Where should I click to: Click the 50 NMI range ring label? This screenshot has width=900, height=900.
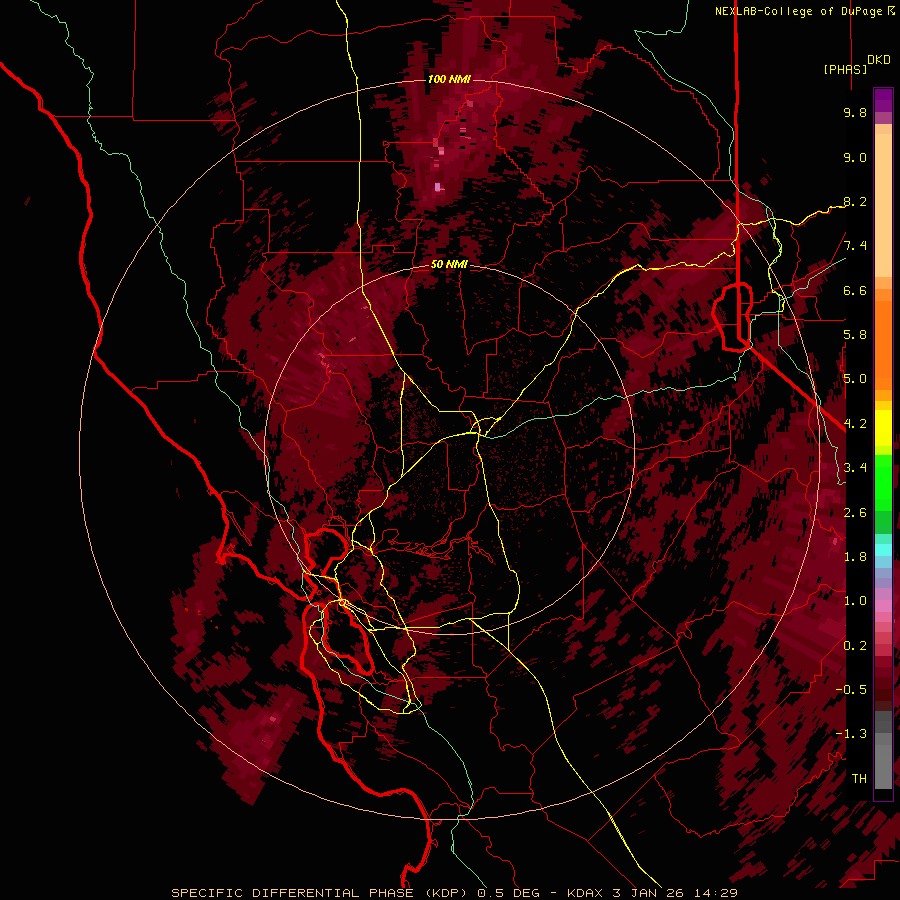pyautogui.click(x=449, y=265)
